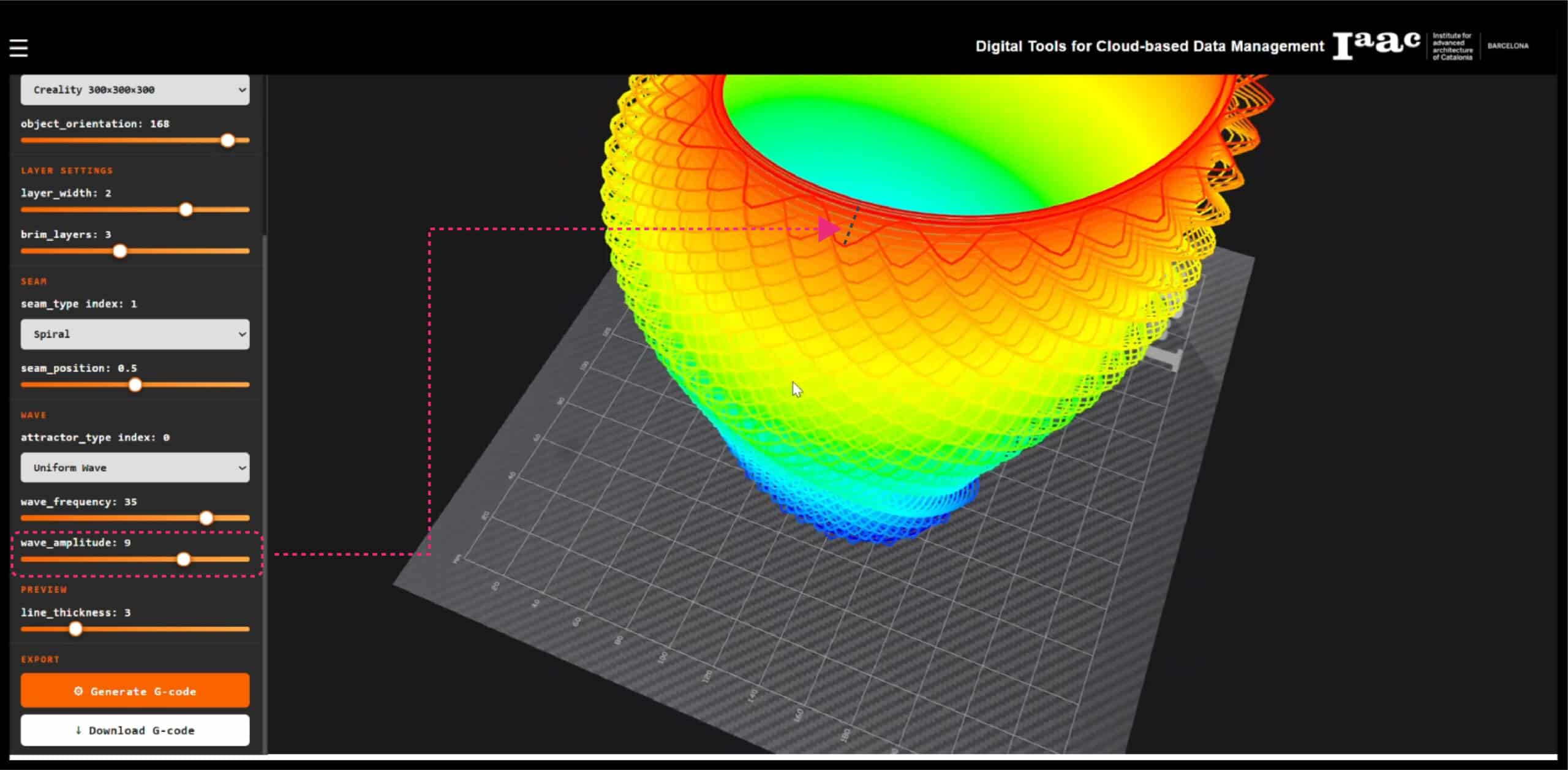The height and width of the screenshot is (770, 1568).
Task: Click the layer_width slider handle
Action: 186,209
